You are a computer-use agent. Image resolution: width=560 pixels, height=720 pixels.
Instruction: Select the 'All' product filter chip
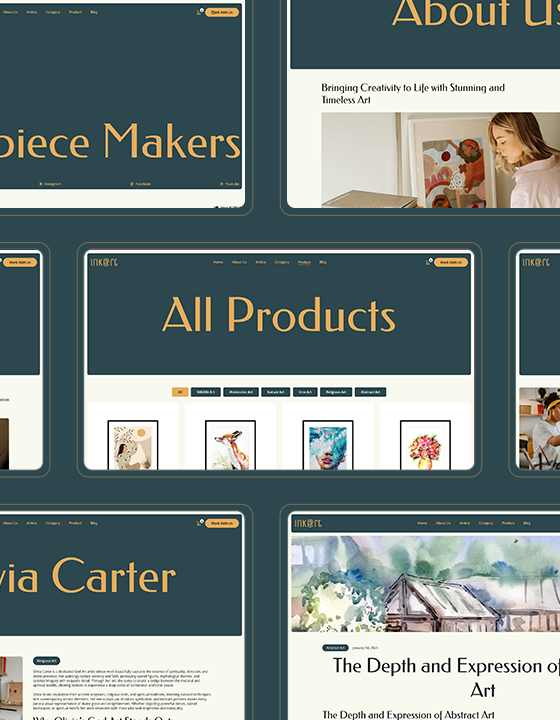(x=180, y=392)
